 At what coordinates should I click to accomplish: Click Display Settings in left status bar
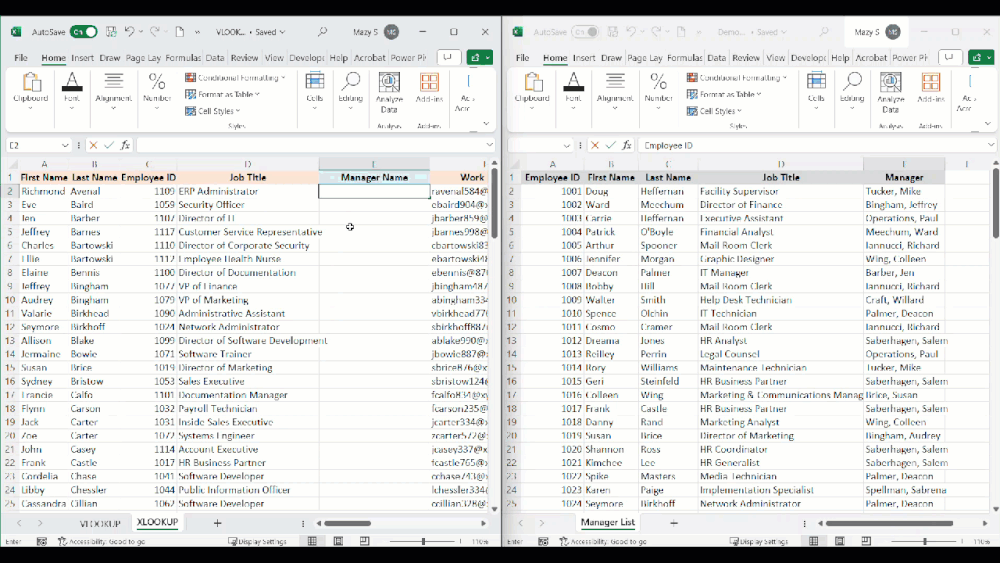tap(258, 541)
